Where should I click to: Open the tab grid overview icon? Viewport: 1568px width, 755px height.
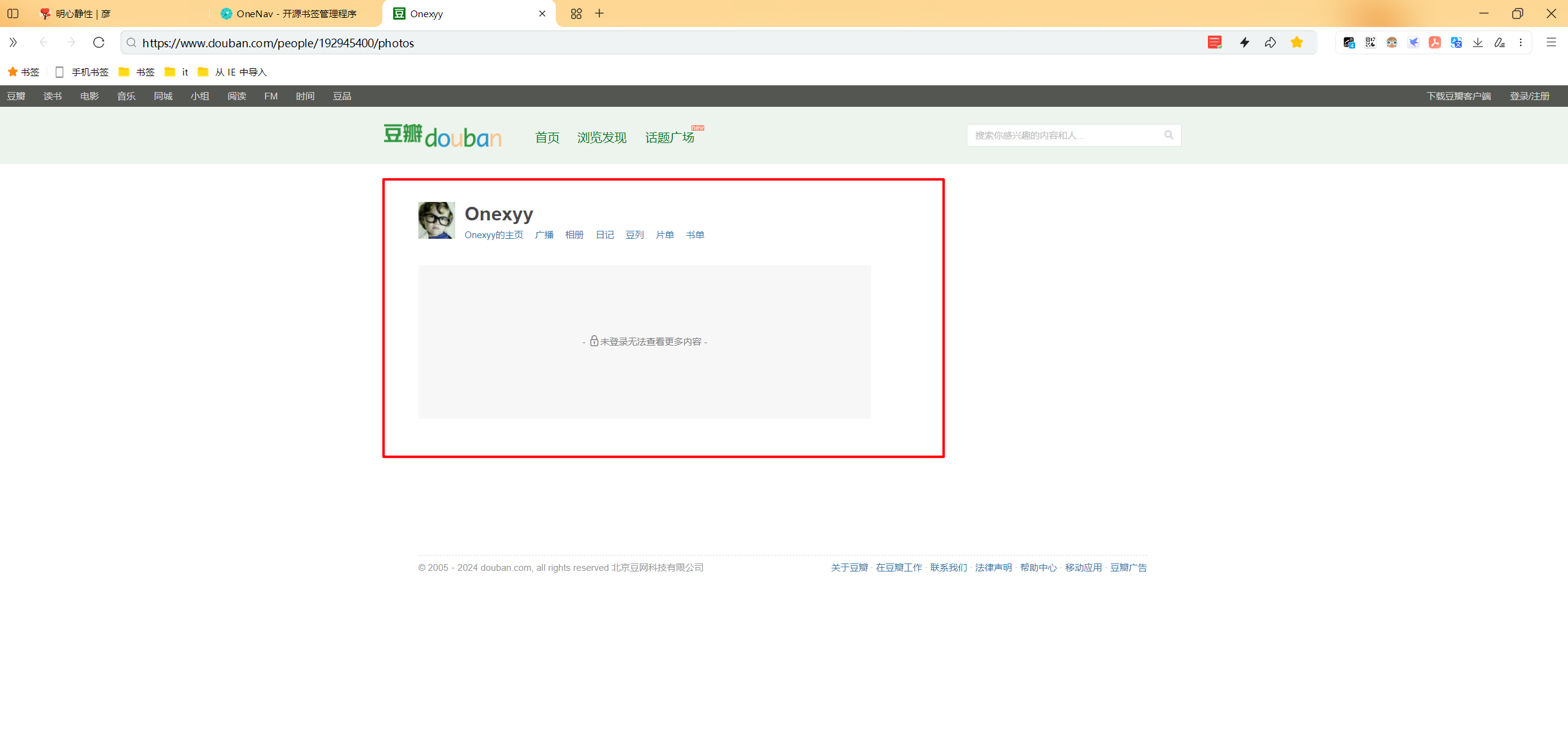pos(576,14)
